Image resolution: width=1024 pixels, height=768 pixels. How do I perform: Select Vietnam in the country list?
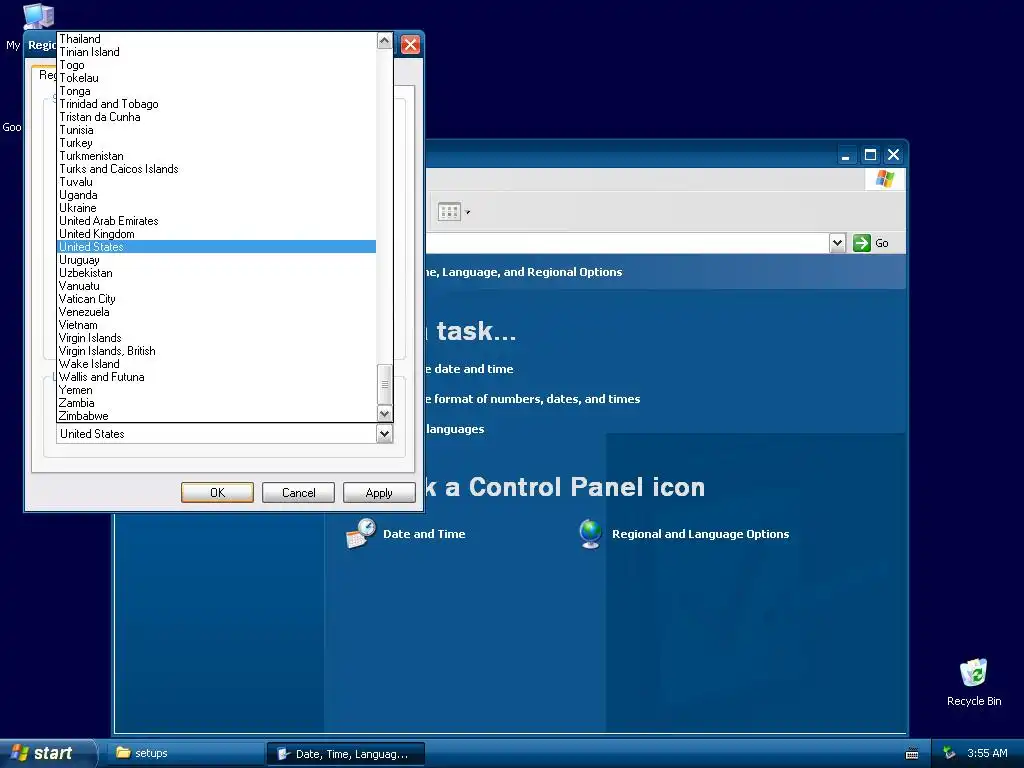tap(216, 325)
